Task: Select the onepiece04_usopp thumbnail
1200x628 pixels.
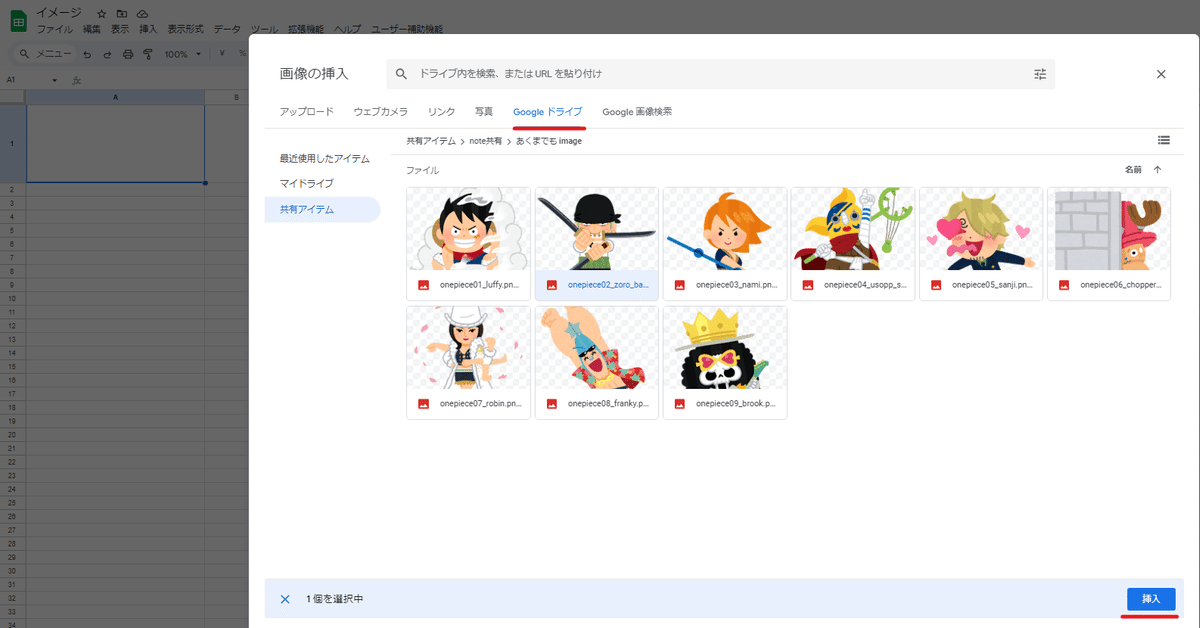Action: click(x=853, y=229)
